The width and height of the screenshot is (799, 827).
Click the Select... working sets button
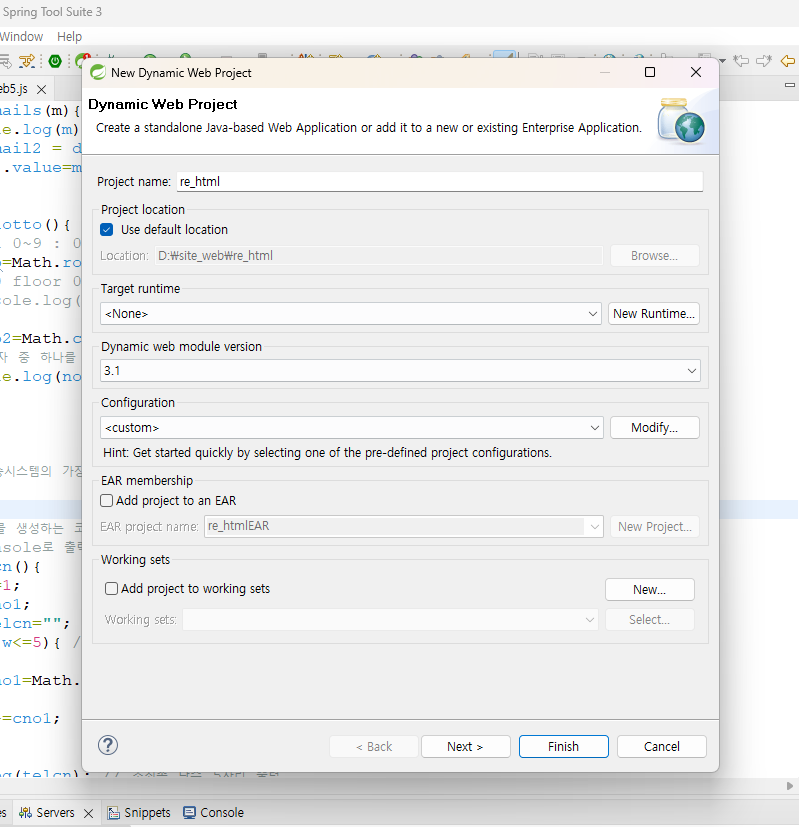pyautogui.click(x=650, y=620)
